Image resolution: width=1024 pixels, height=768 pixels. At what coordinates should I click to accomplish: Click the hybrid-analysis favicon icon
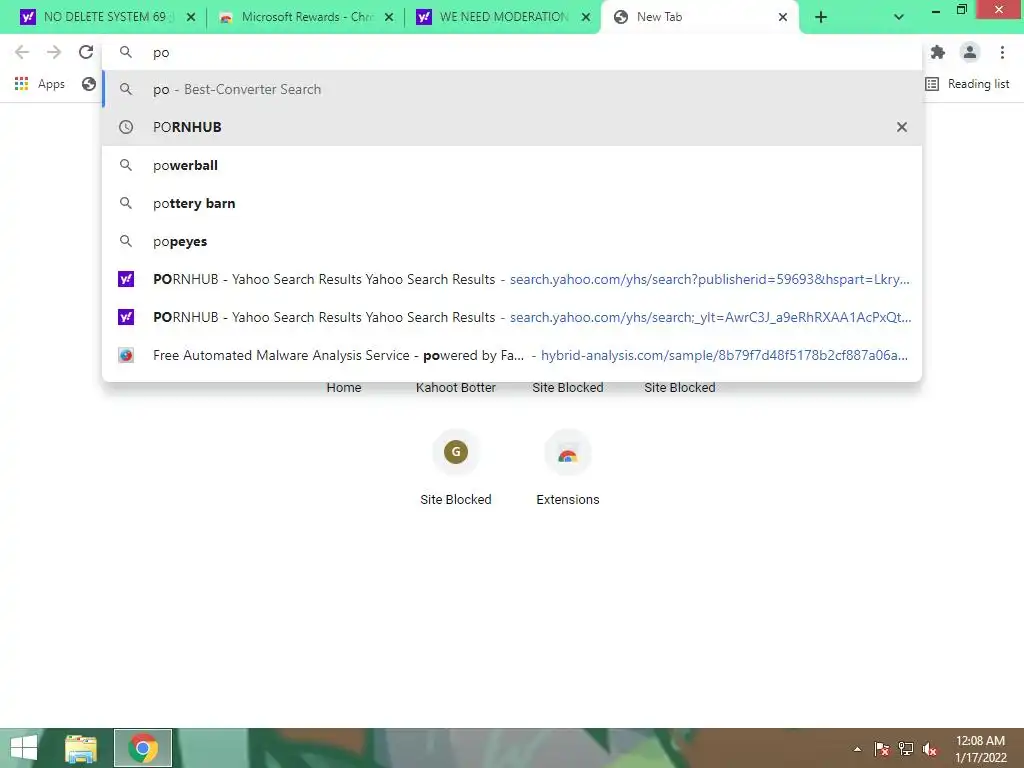(126, 355)
